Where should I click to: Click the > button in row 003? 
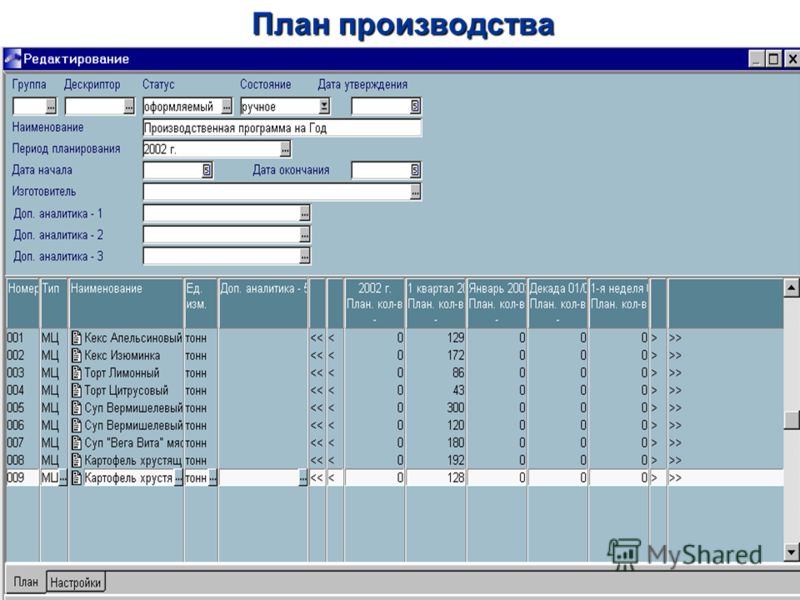click(655, 373)
